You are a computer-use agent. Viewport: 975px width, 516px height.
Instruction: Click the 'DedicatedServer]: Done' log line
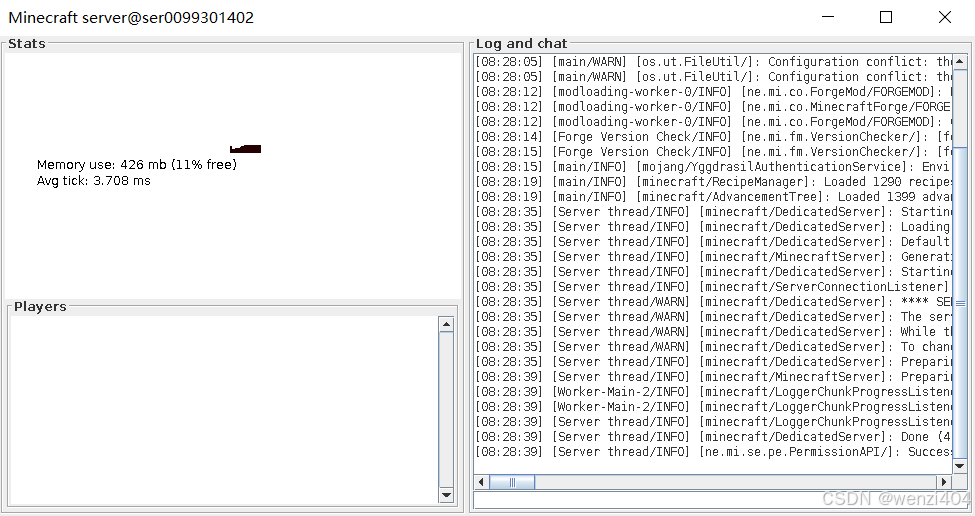point(713,436)
